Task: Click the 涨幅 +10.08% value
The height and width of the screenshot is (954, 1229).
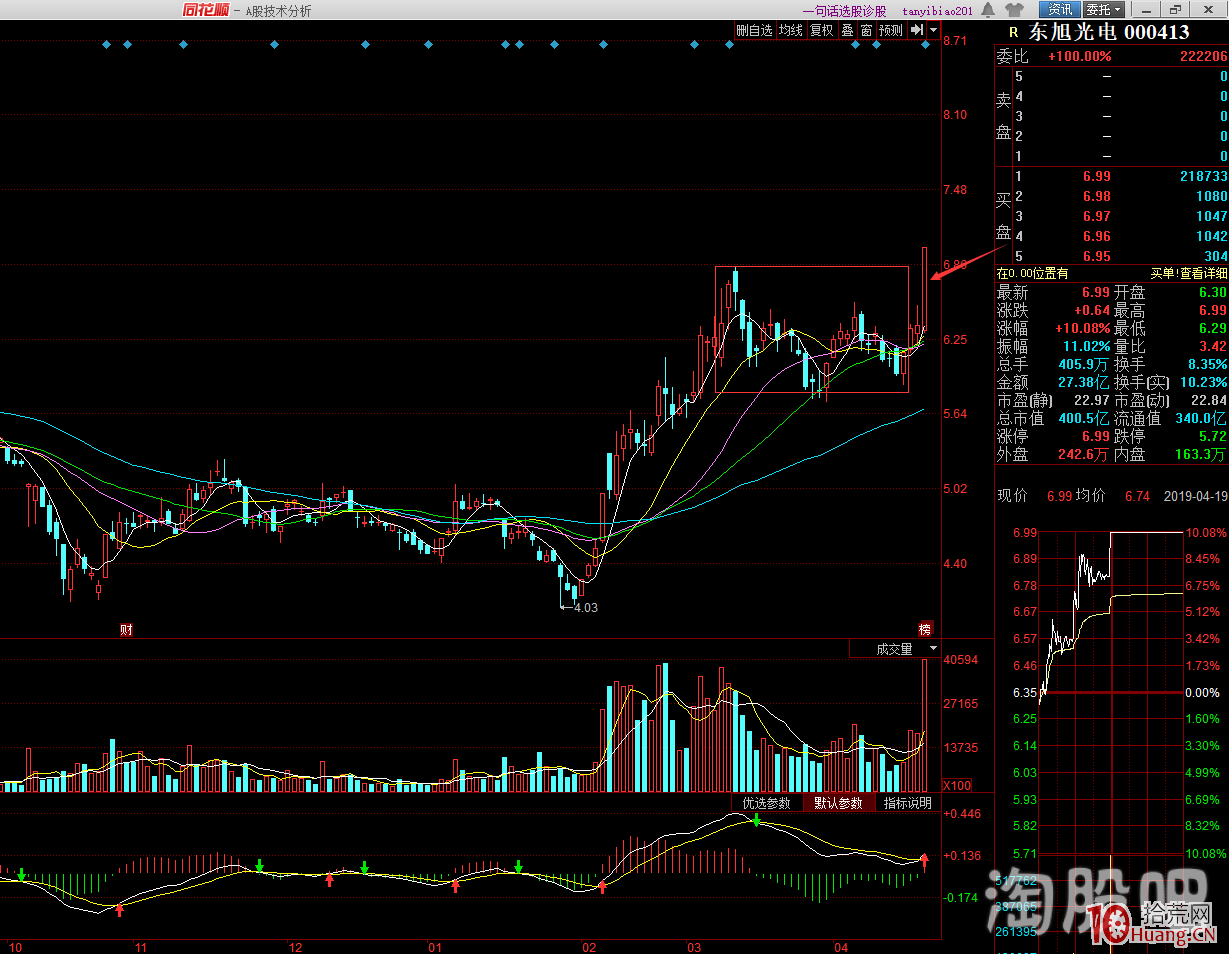Action: click(1083, 329)
